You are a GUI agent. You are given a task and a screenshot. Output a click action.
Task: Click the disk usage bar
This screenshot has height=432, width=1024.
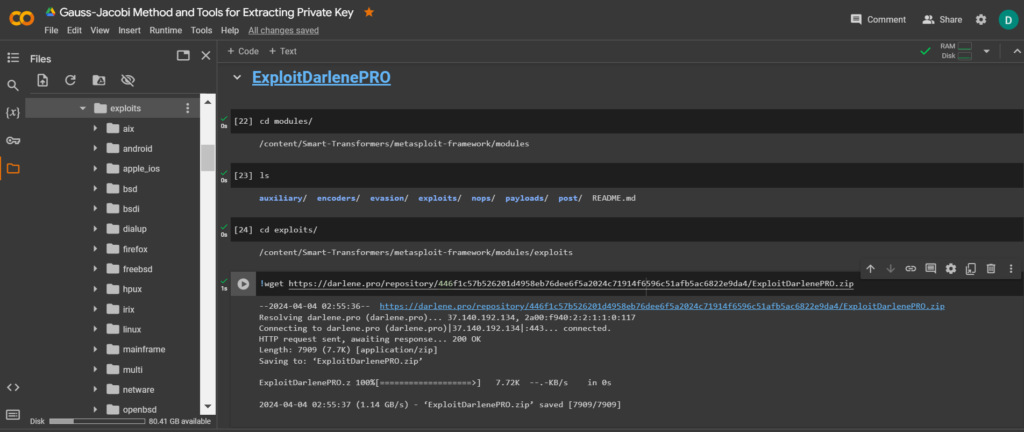click(97, 422)
